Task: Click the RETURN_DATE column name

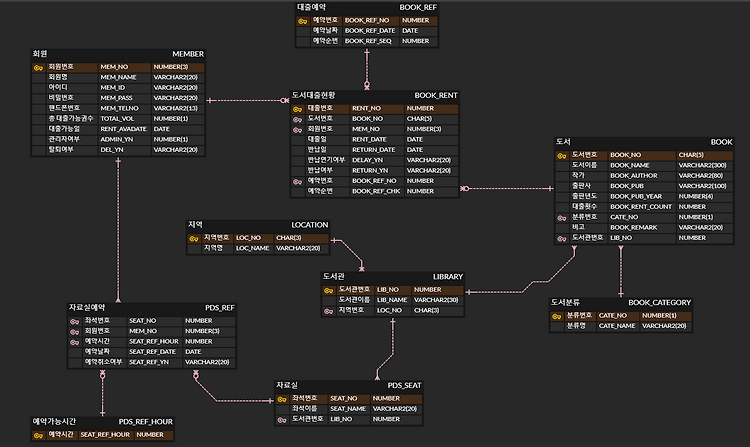Action: coord(374,150)
